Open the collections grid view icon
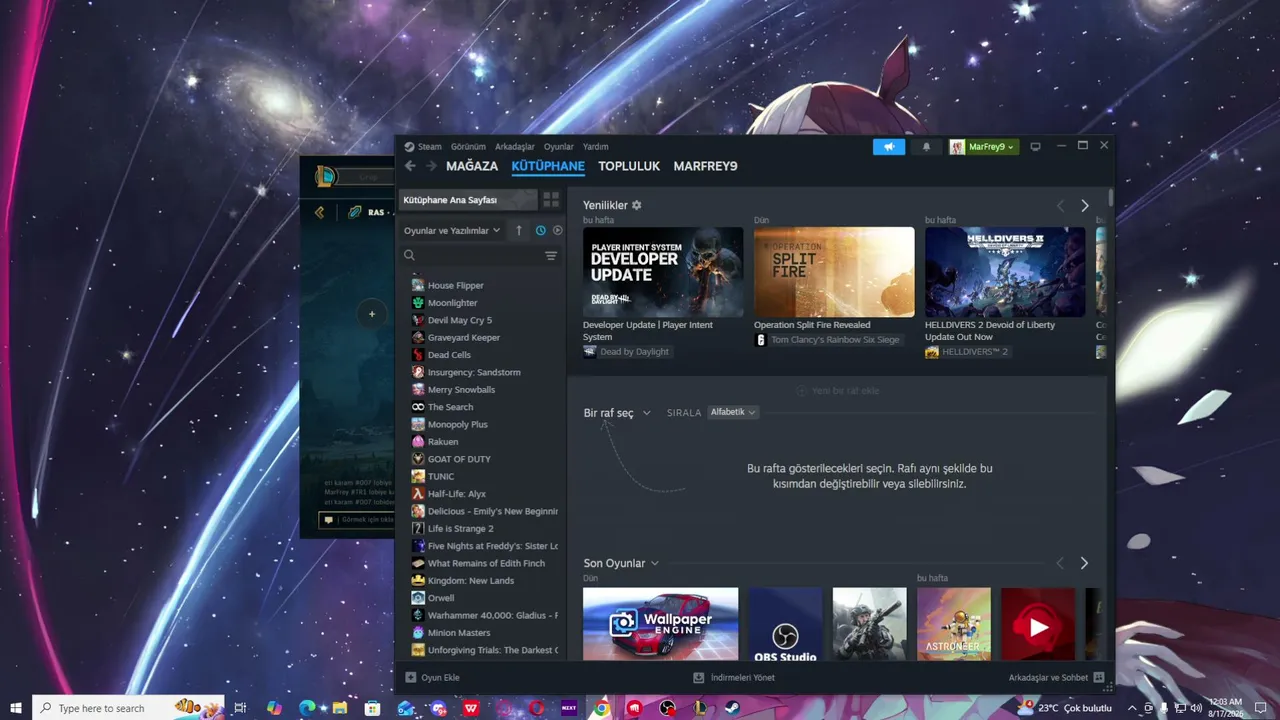The width and height of the screenshot is (1280, 720). tap(551, 200)
